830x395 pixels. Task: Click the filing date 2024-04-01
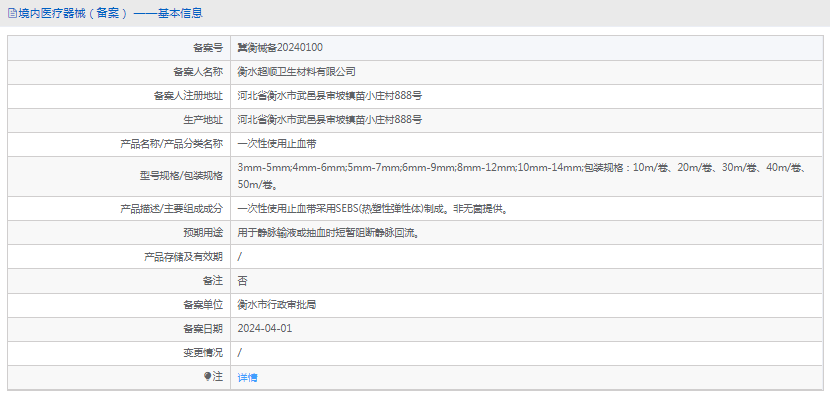point(265,329)
